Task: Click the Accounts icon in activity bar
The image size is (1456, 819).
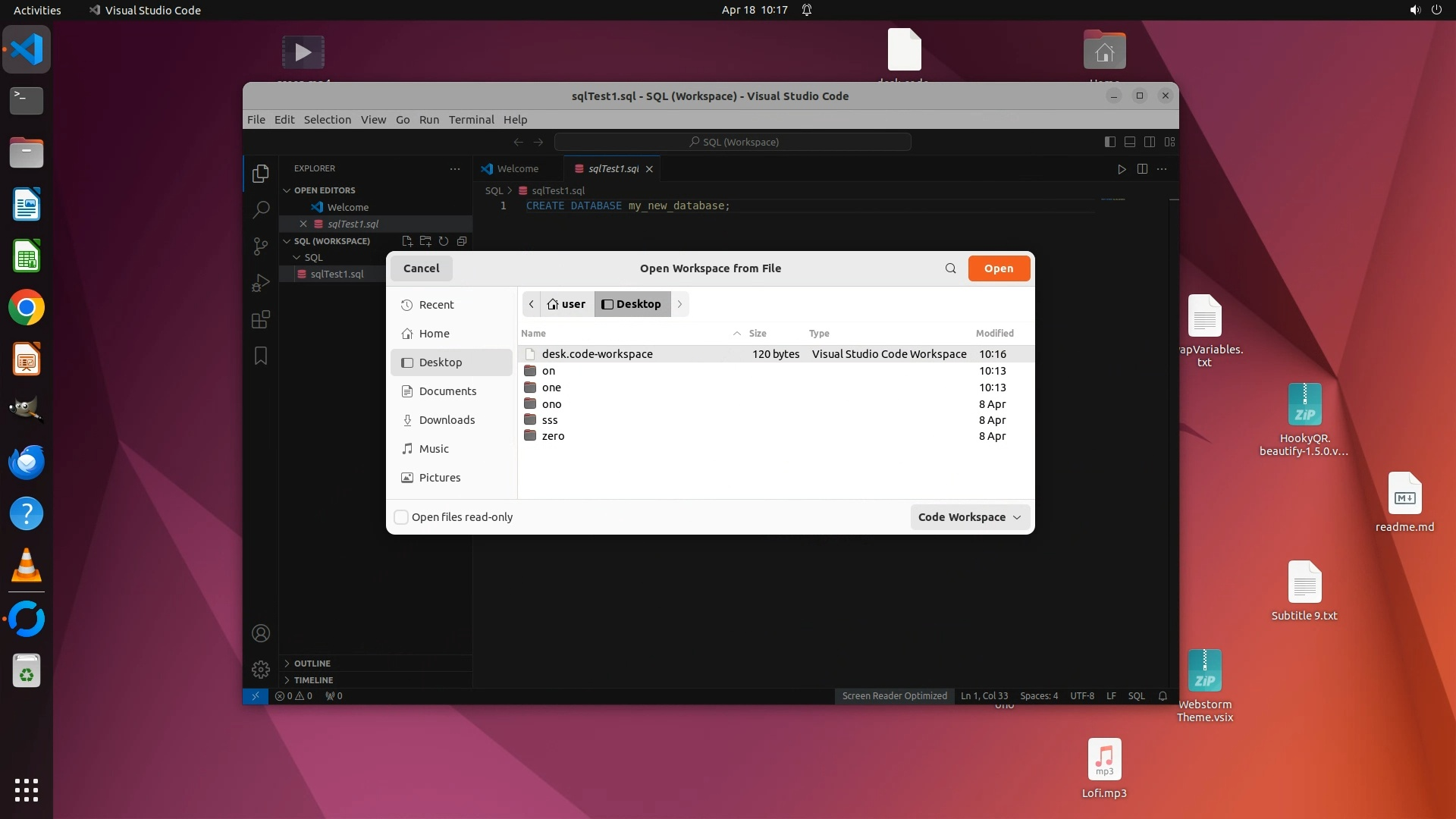Action: coord(260,633)
